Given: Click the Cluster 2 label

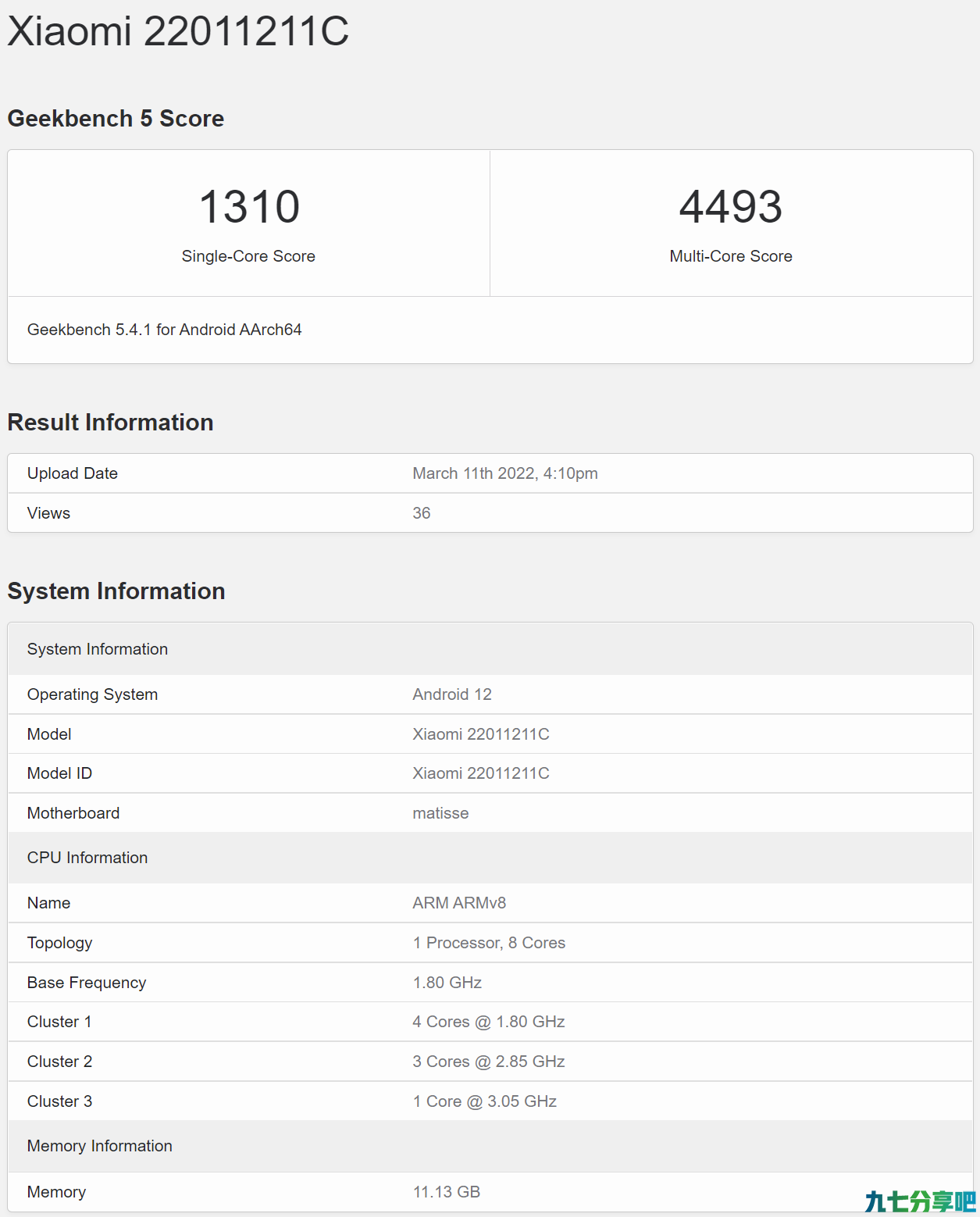Looking at the screenshot, I should pyautogui.click(x=59, y=1062).
